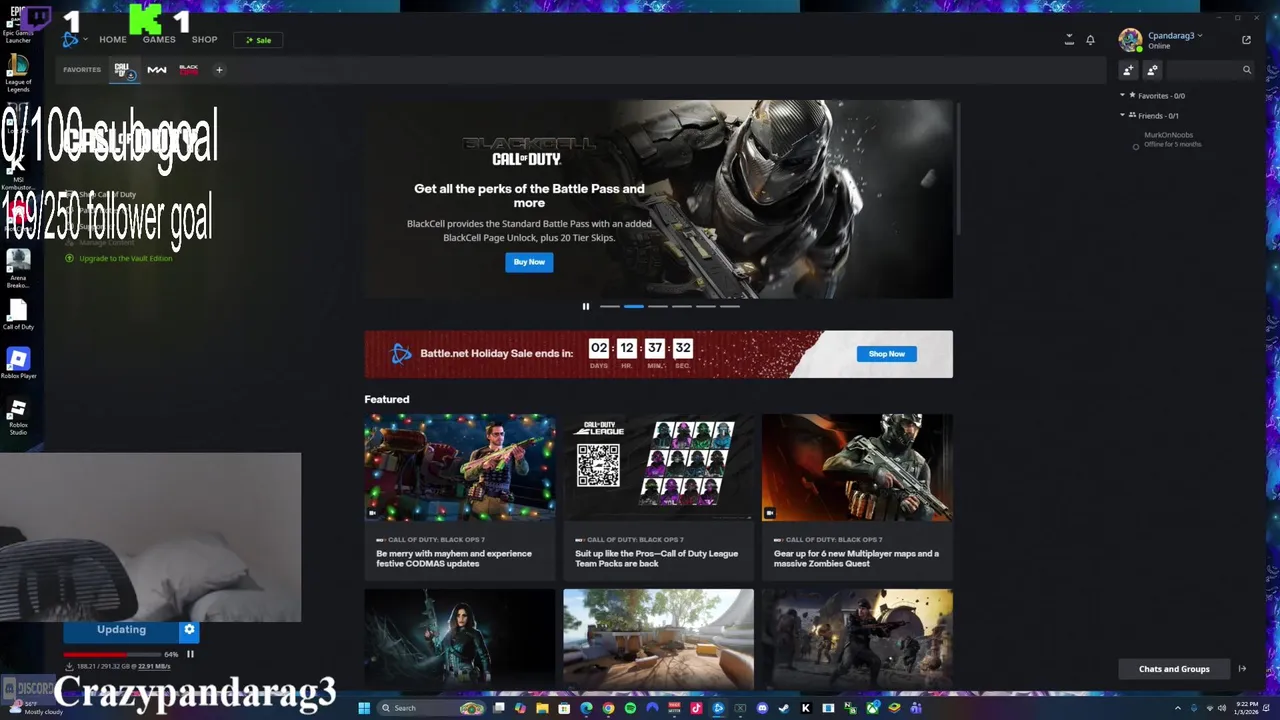The width and height of the screenshot is (1280, 720).
Task: Open Google Chrome from the taskbar
Action: coord(608,708)
